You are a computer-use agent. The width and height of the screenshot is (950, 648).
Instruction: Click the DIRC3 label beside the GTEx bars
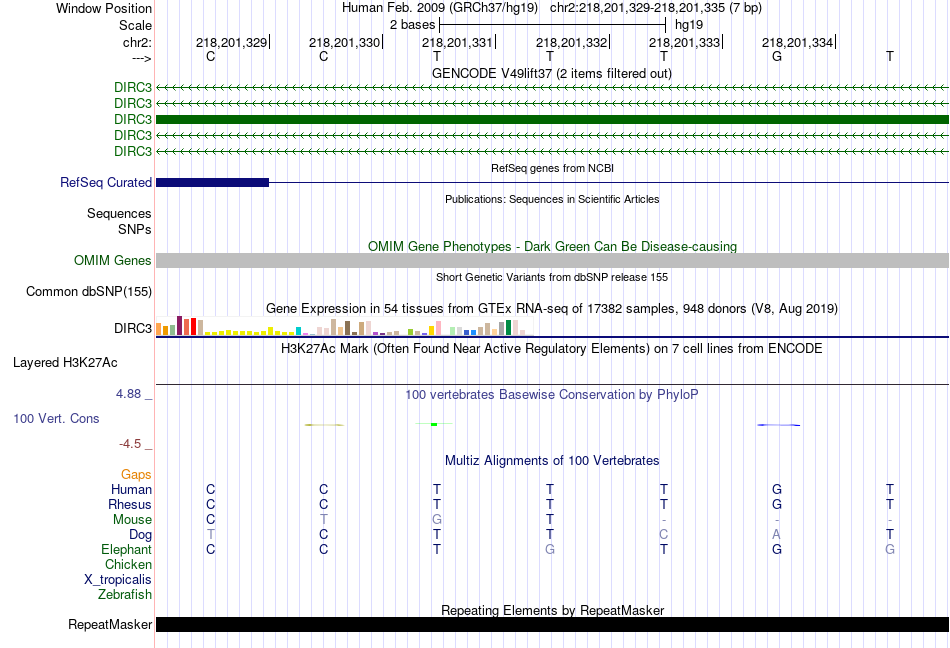coord(133,328)
